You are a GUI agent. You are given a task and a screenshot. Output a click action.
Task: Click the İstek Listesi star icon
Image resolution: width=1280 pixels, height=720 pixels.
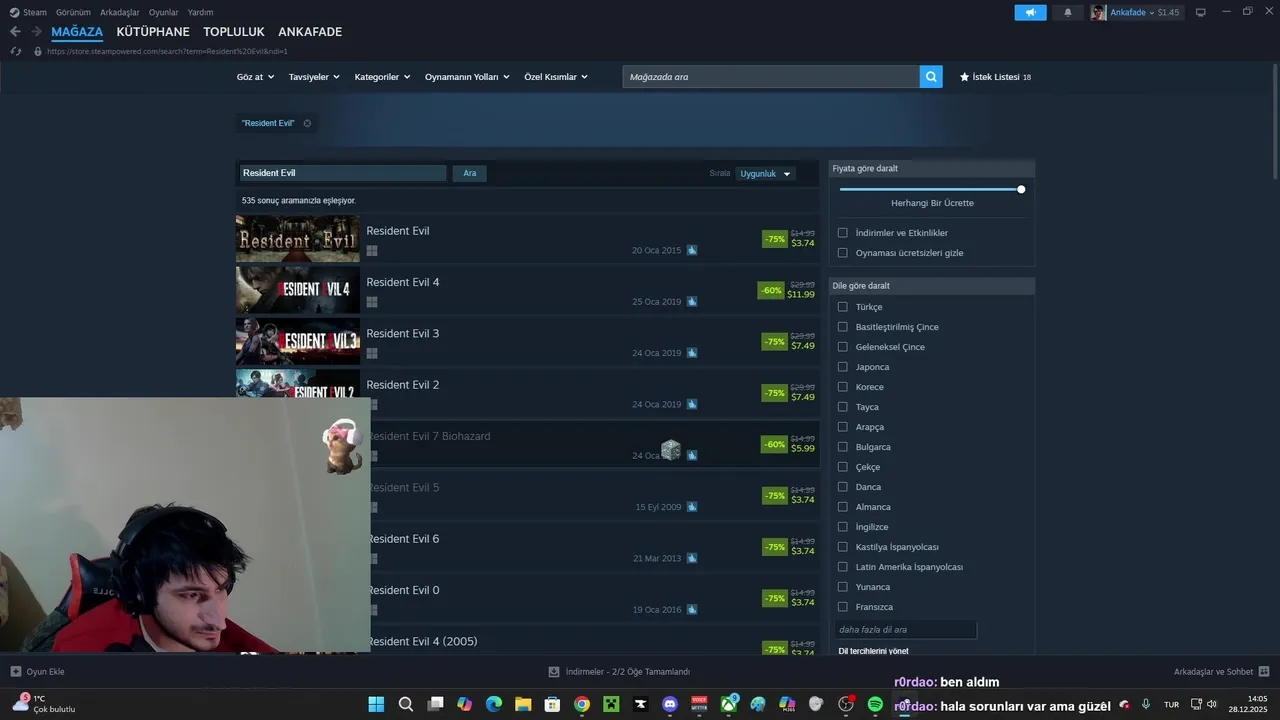[x=965, y=77]
